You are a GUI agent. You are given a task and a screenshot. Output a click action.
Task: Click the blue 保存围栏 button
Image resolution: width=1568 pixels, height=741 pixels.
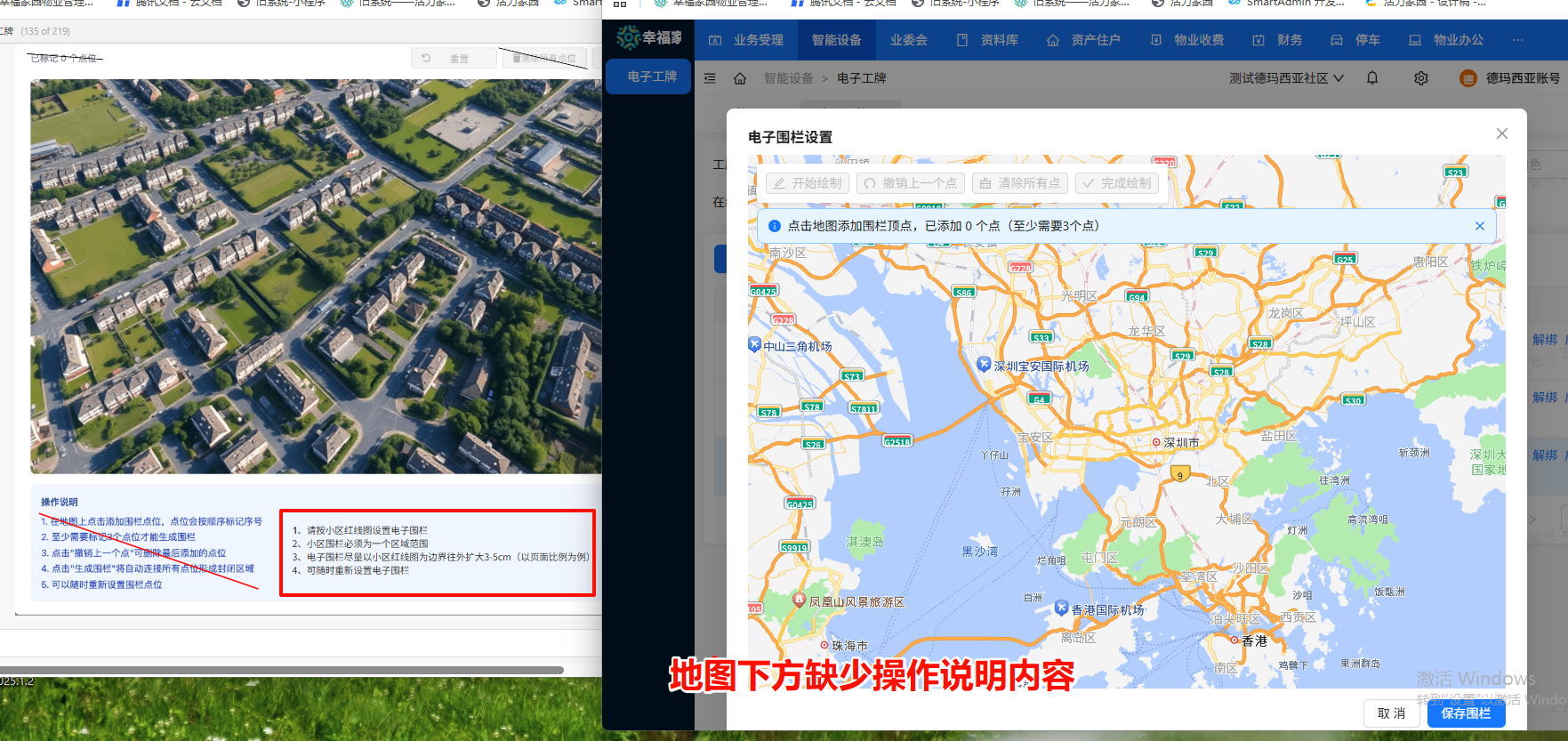pos(1467,713)
